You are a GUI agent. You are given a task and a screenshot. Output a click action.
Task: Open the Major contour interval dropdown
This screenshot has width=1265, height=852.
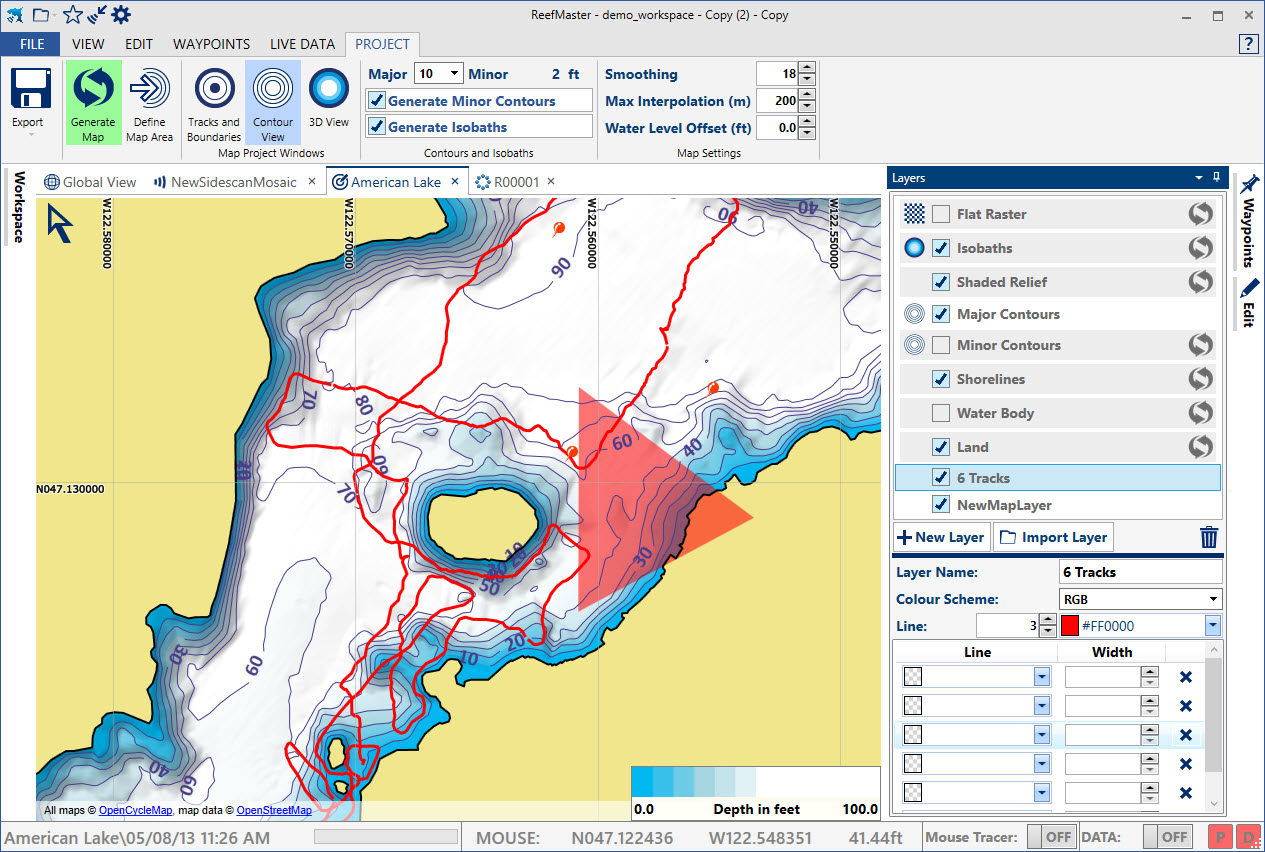click(454, 74)
